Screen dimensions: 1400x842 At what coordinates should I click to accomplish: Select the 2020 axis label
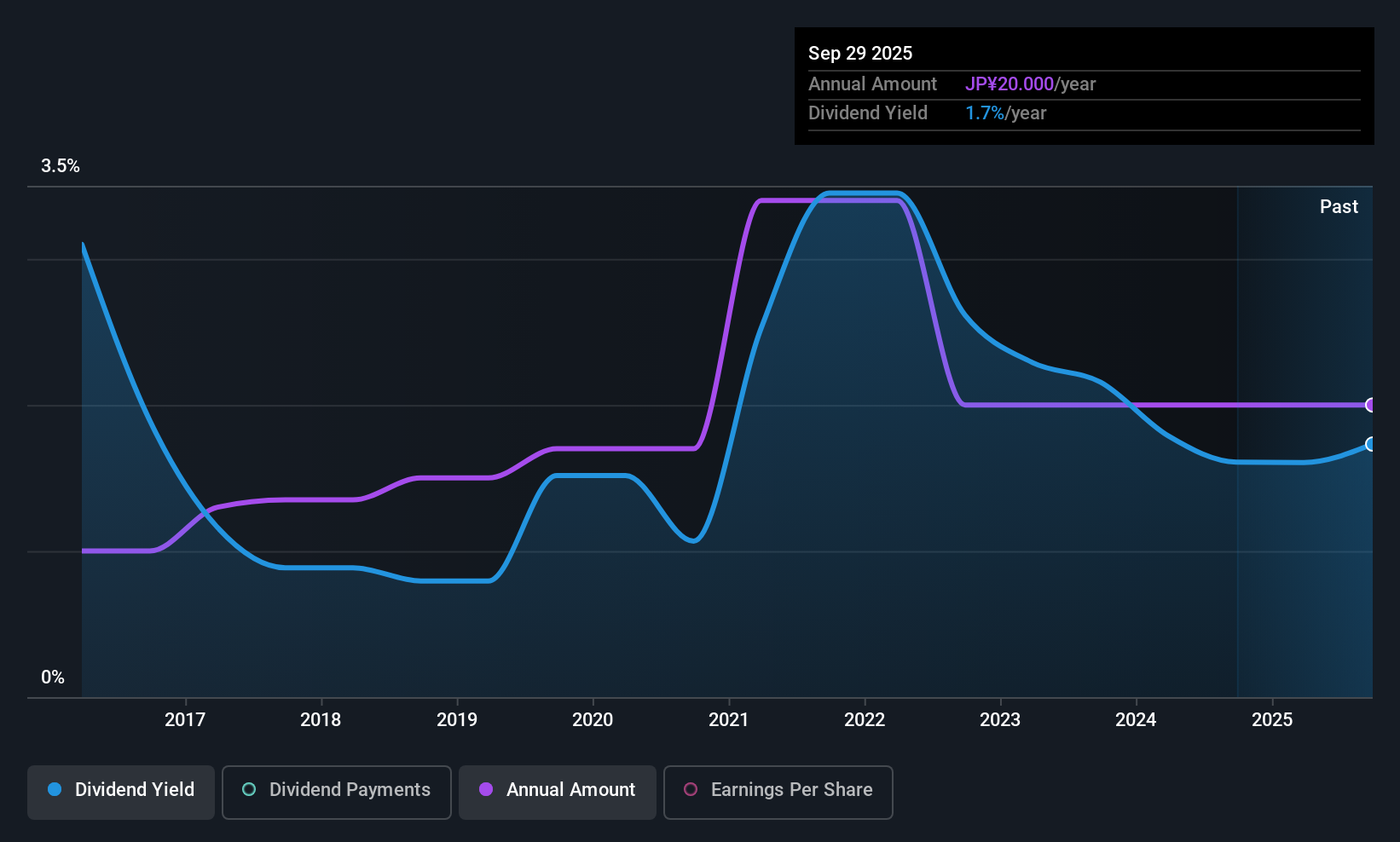point(593,720)
